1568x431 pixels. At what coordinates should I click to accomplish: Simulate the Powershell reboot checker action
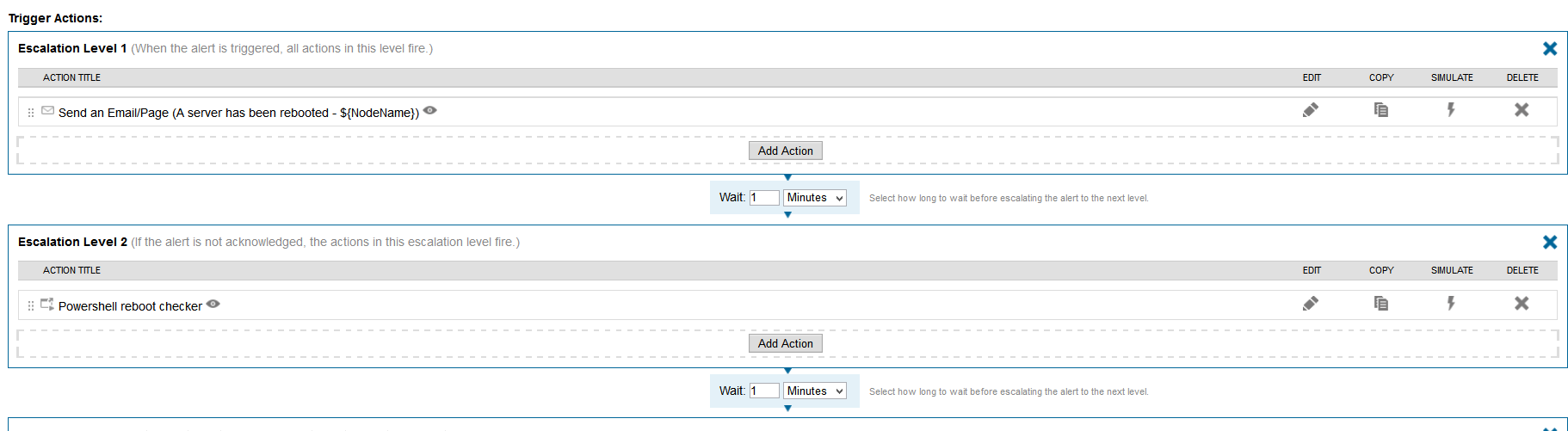[1451, 304]
